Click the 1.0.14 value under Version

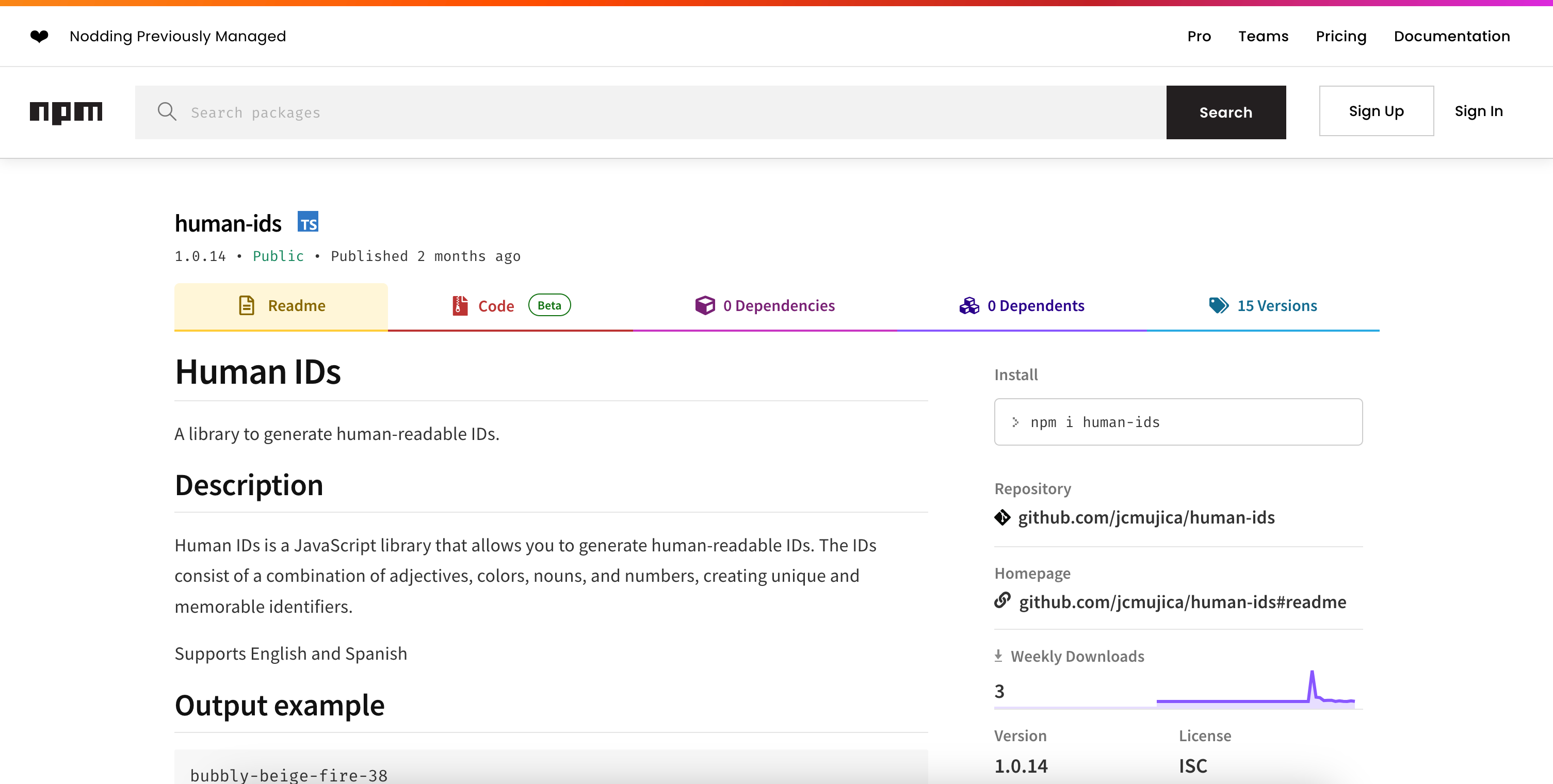point(1021,765)
